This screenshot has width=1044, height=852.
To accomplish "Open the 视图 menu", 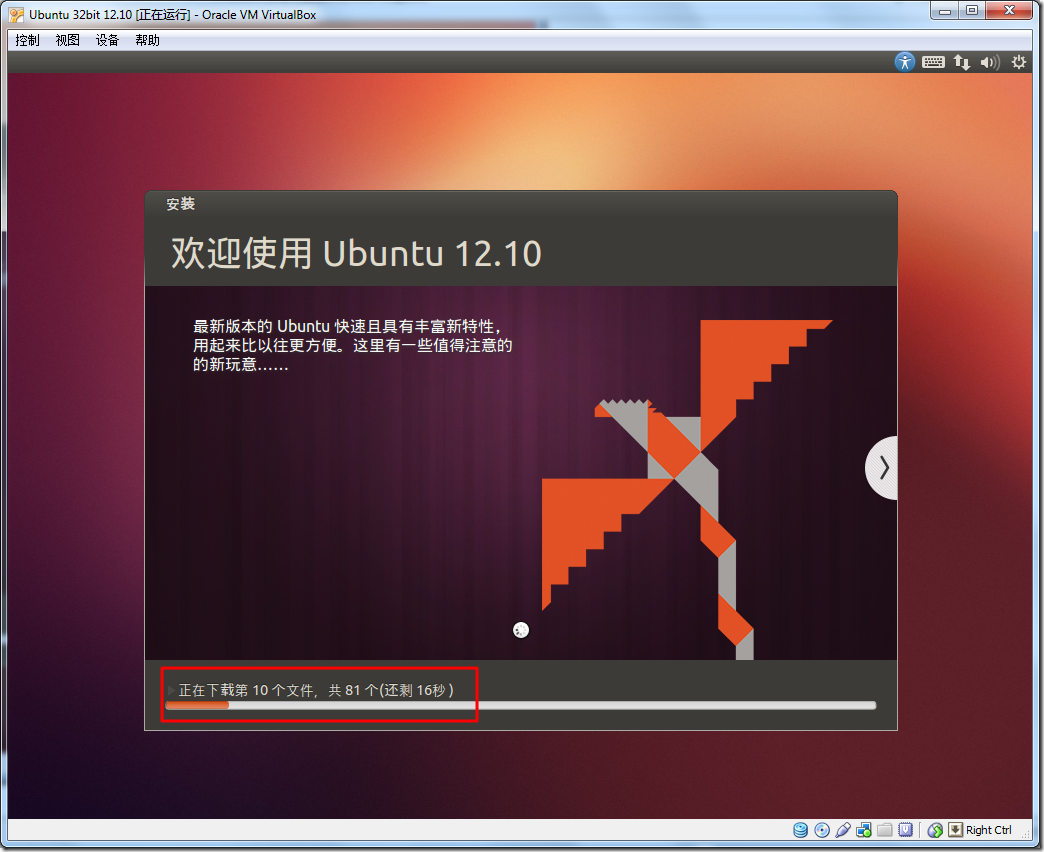I will 67,40.
